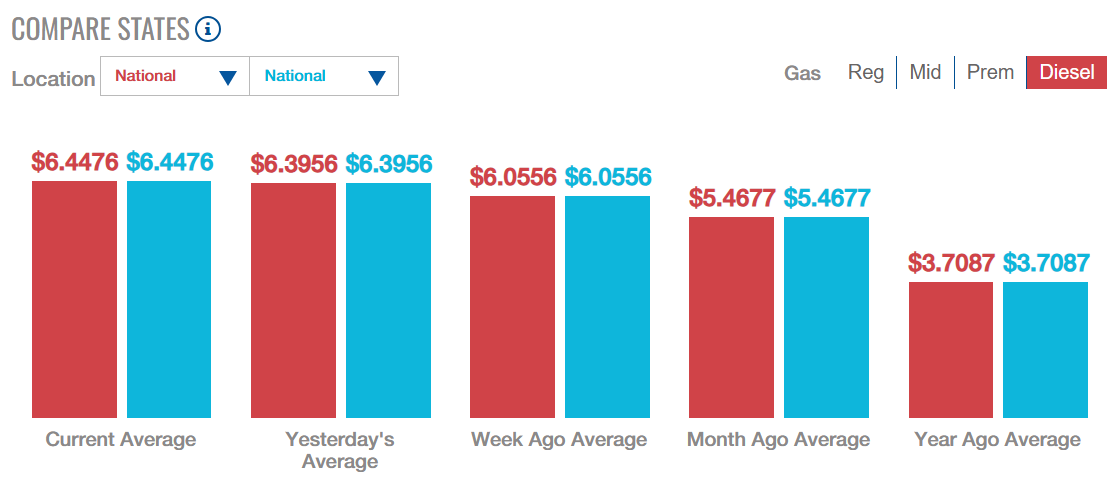Click the Year Ago Average label
Screen dimensions: 1110x480
click(x=997, y=440)
